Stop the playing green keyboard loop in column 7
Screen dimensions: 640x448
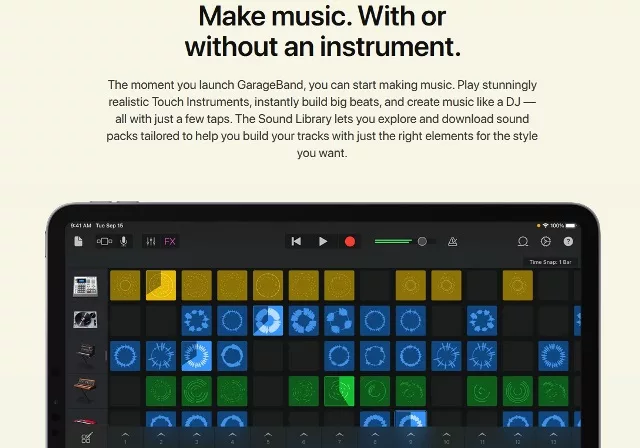point(339,391)
